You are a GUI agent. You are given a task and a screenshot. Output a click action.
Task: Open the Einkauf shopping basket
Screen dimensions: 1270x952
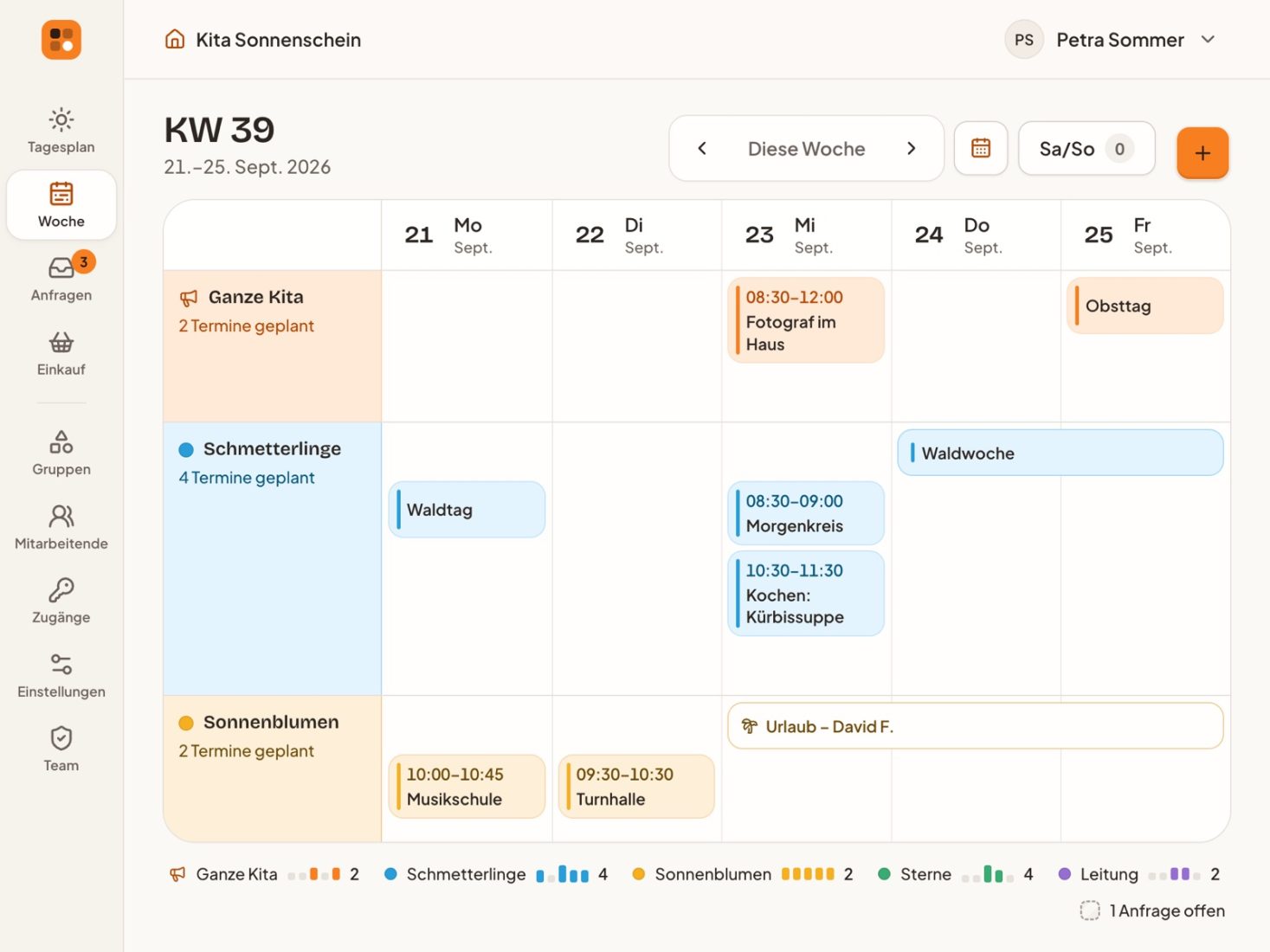point(61,354)
